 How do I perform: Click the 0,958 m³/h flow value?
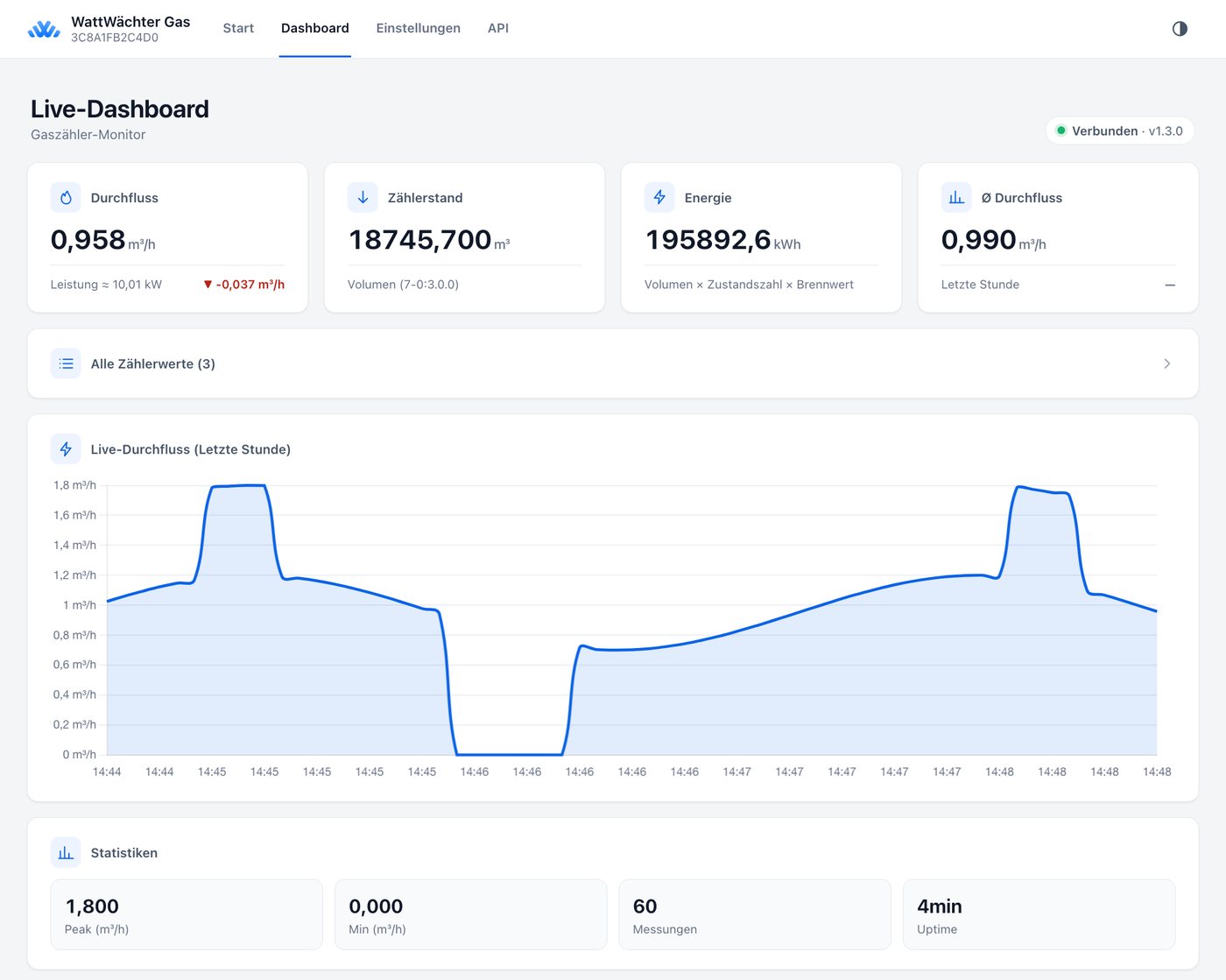(x=103, y=239)
